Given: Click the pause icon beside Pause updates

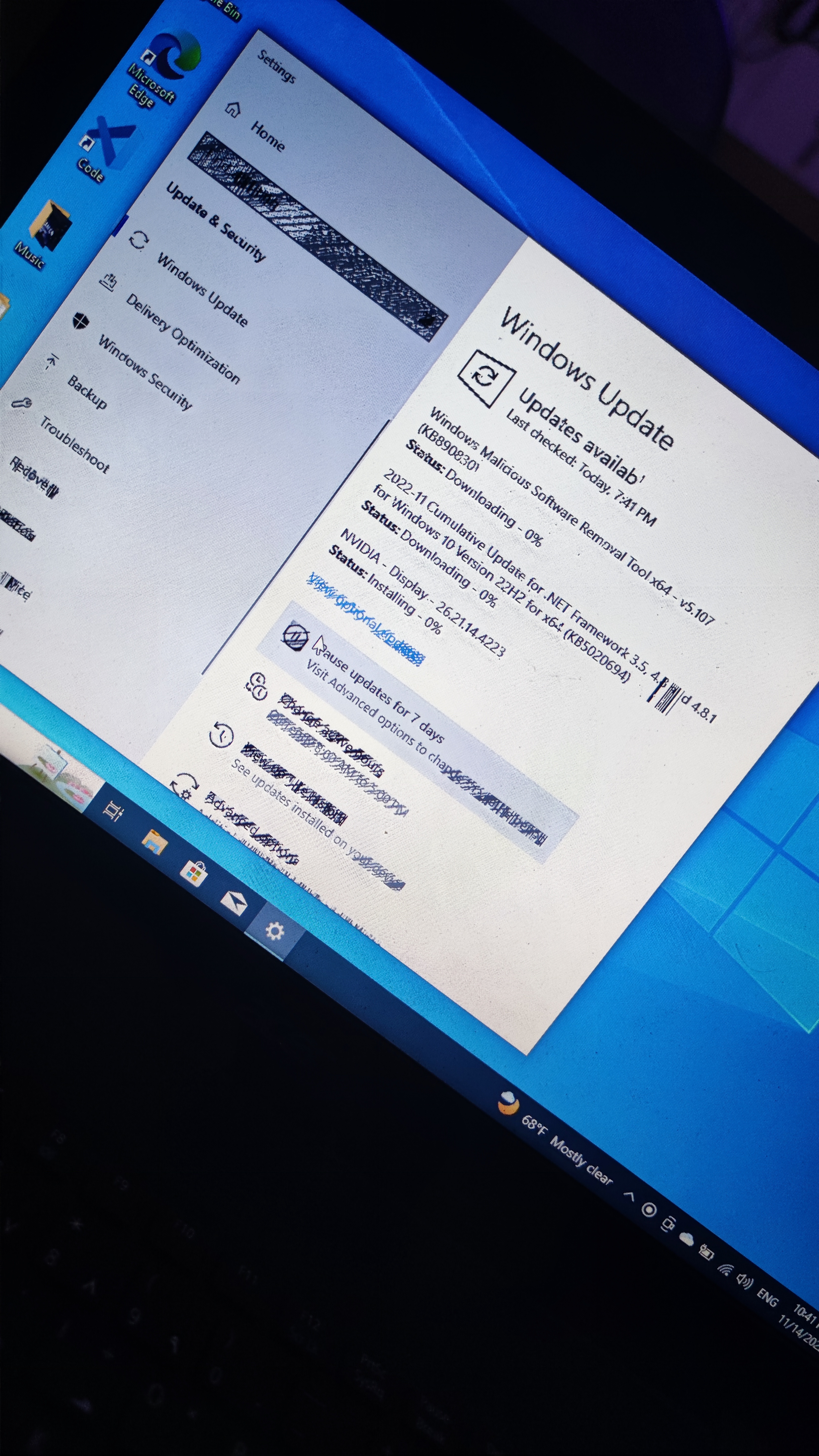Looking at the screenshot, I should pos(295,636).
